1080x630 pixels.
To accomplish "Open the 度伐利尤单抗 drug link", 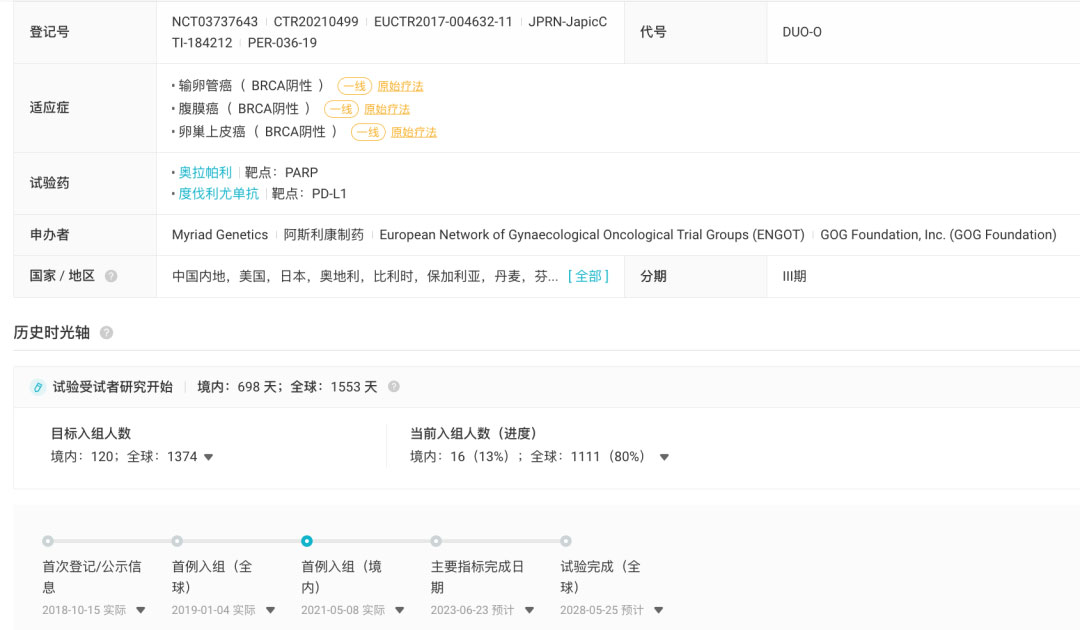I will click(218, 194).
